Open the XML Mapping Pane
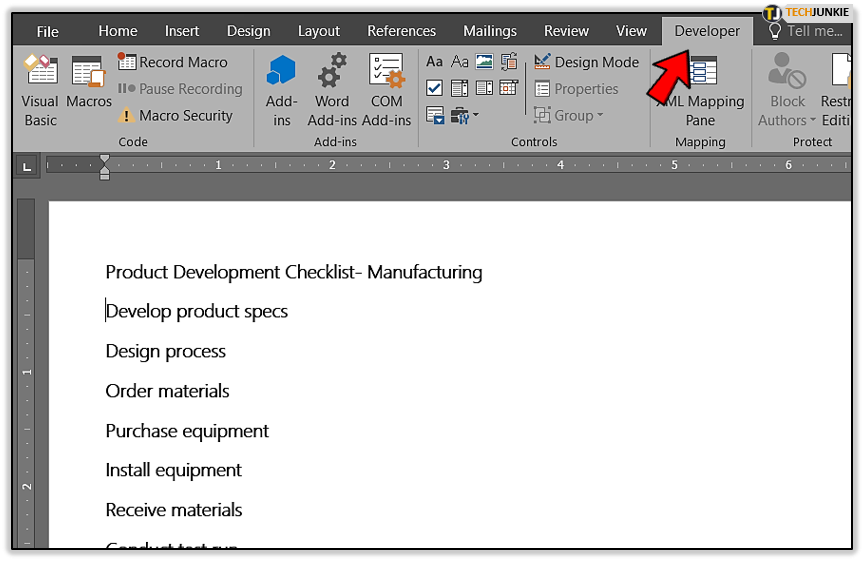This screenshot has height=561, width=864. click(x=700, y=90)
